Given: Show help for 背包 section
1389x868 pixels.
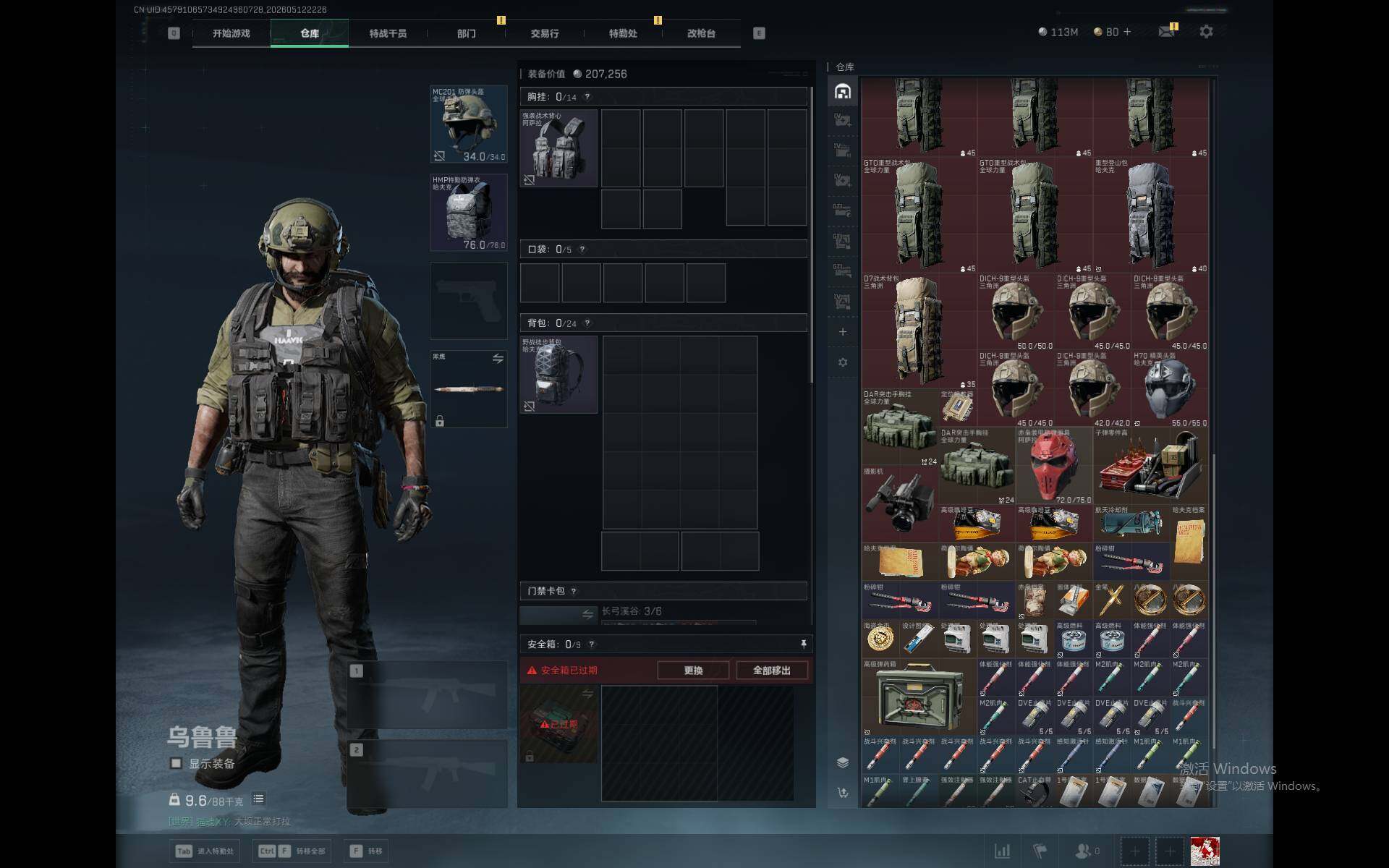Looking at the screenshot, I should [587, 323].
